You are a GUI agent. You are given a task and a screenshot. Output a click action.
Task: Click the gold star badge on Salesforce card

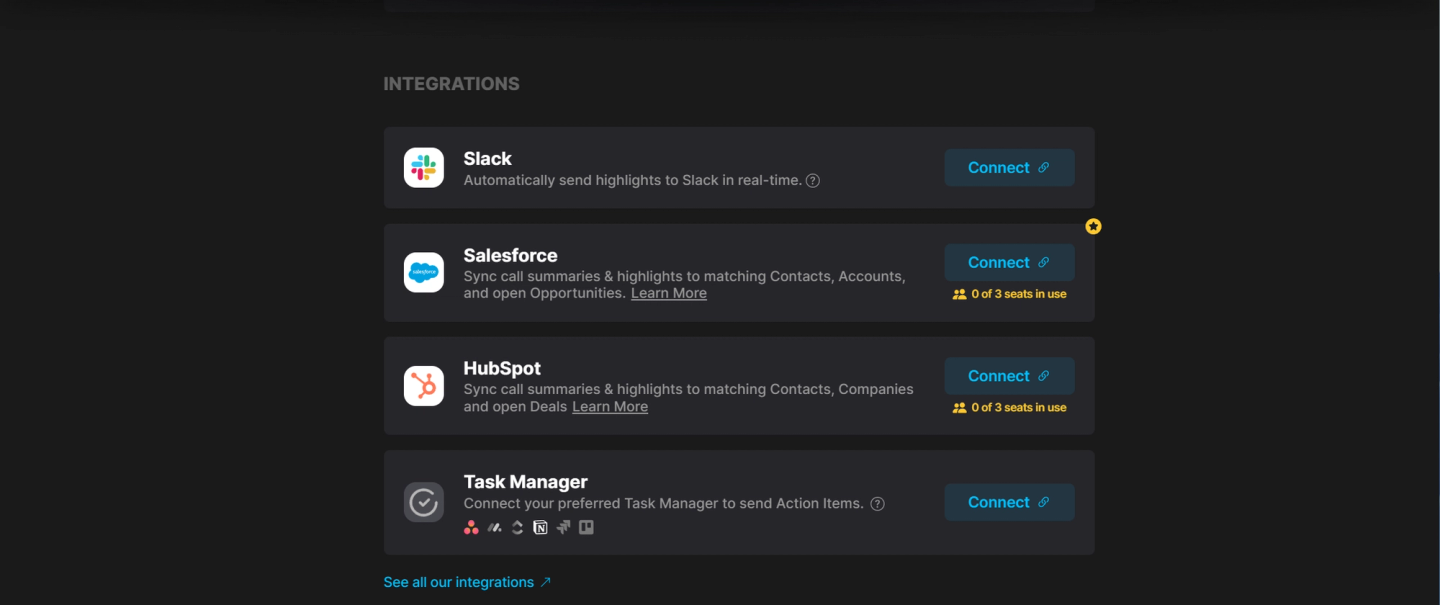pos(1093,226)
